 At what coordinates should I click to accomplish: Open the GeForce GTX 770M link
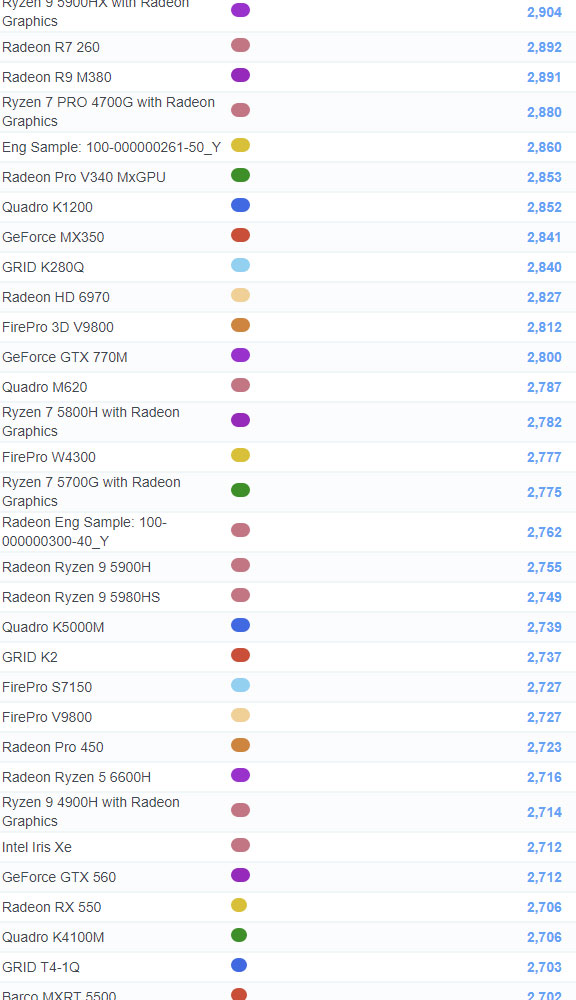click(x=64, y=357)
